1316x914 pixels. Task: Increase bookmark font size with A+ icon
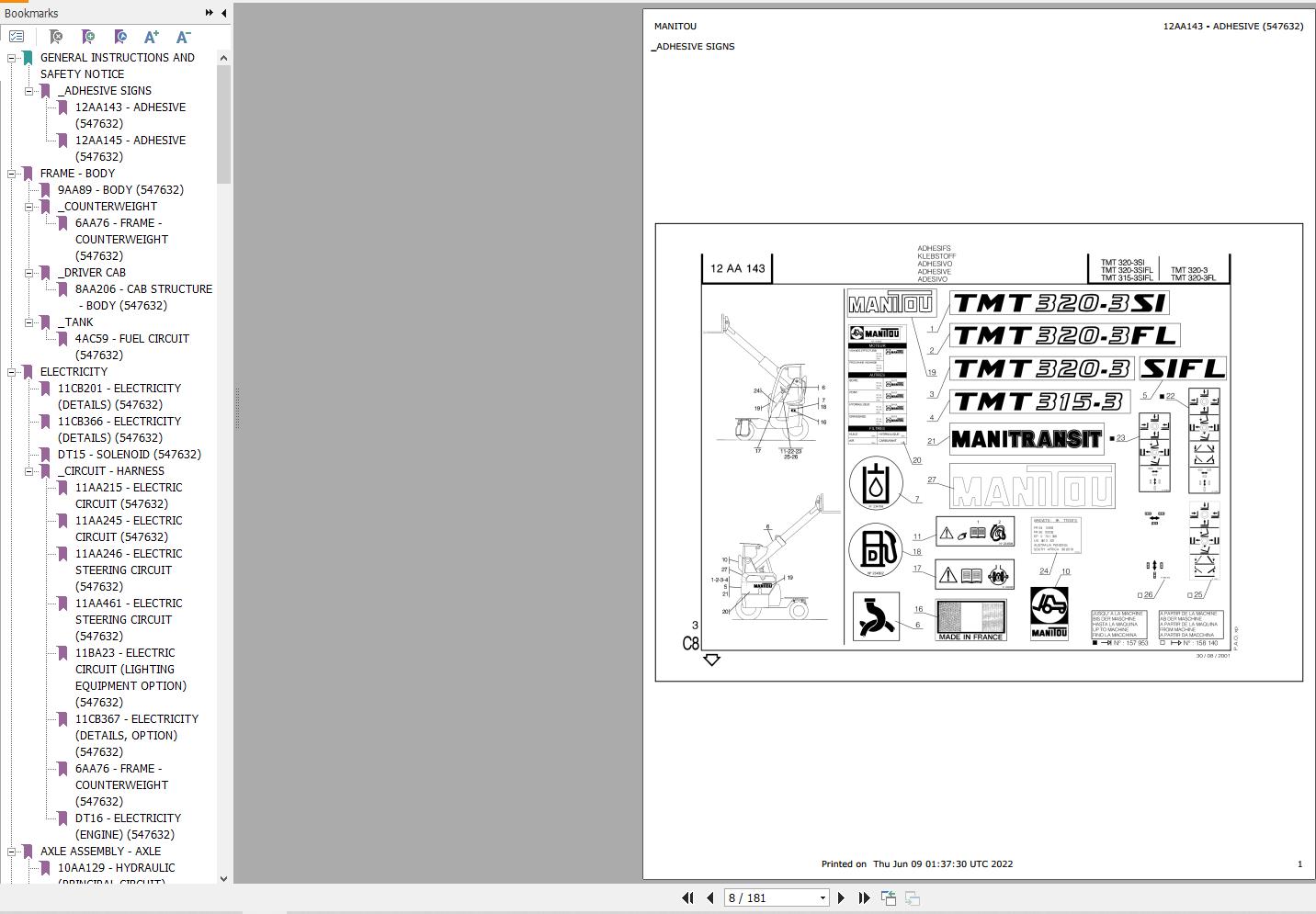152,37
